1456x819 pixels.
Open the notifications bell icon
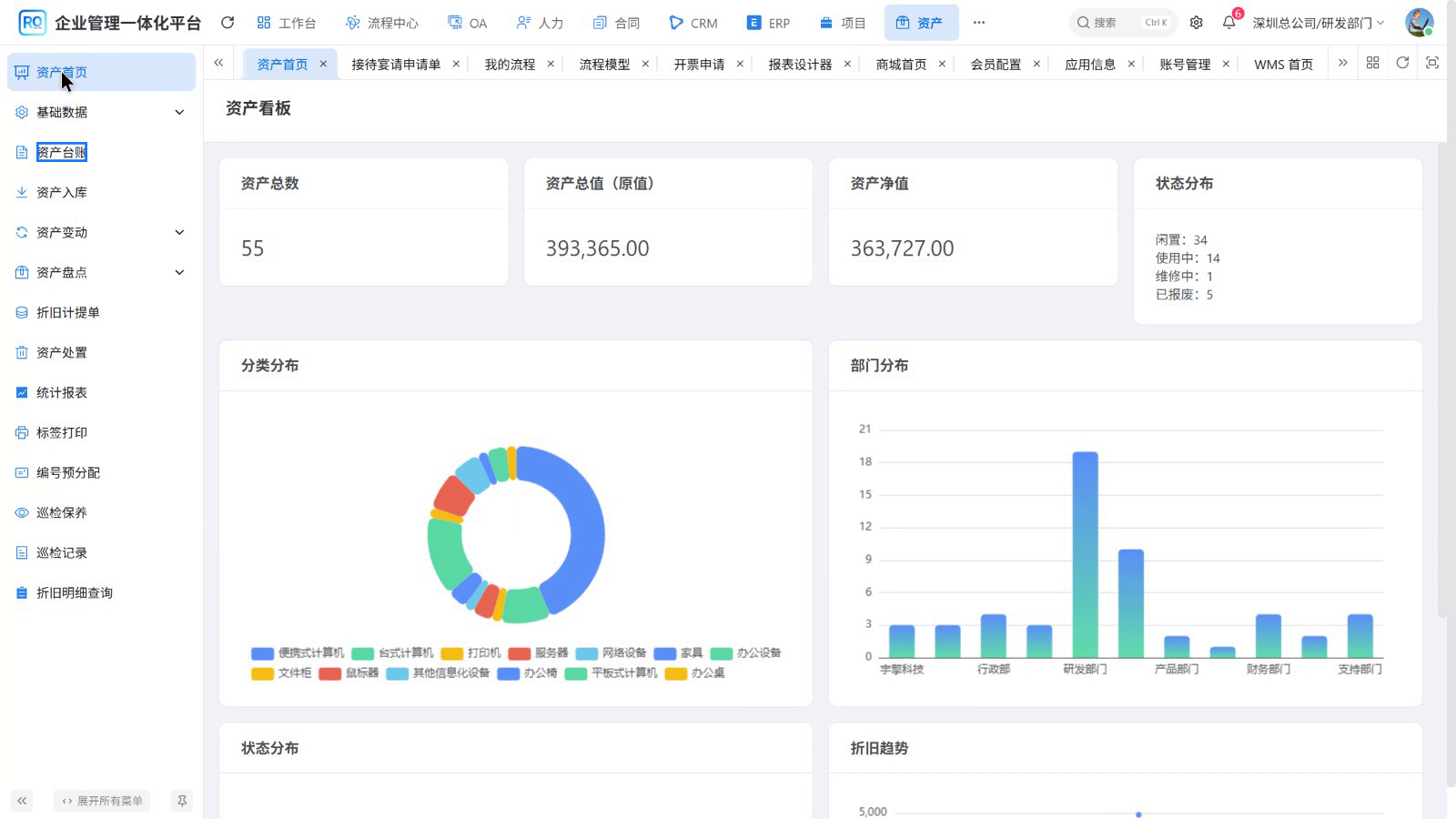click(1229, 23)
